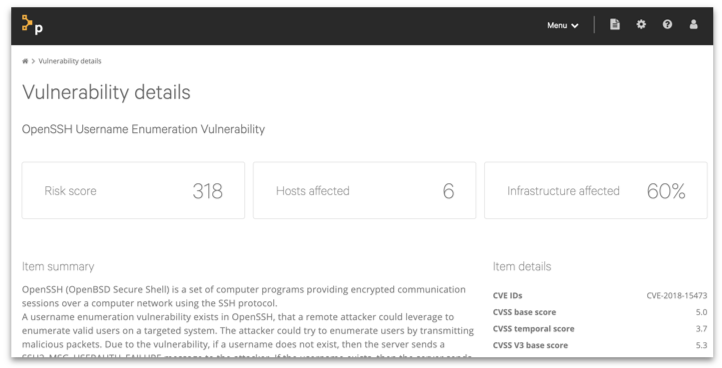Select the CVSS base score row

(x=600, y=312)
